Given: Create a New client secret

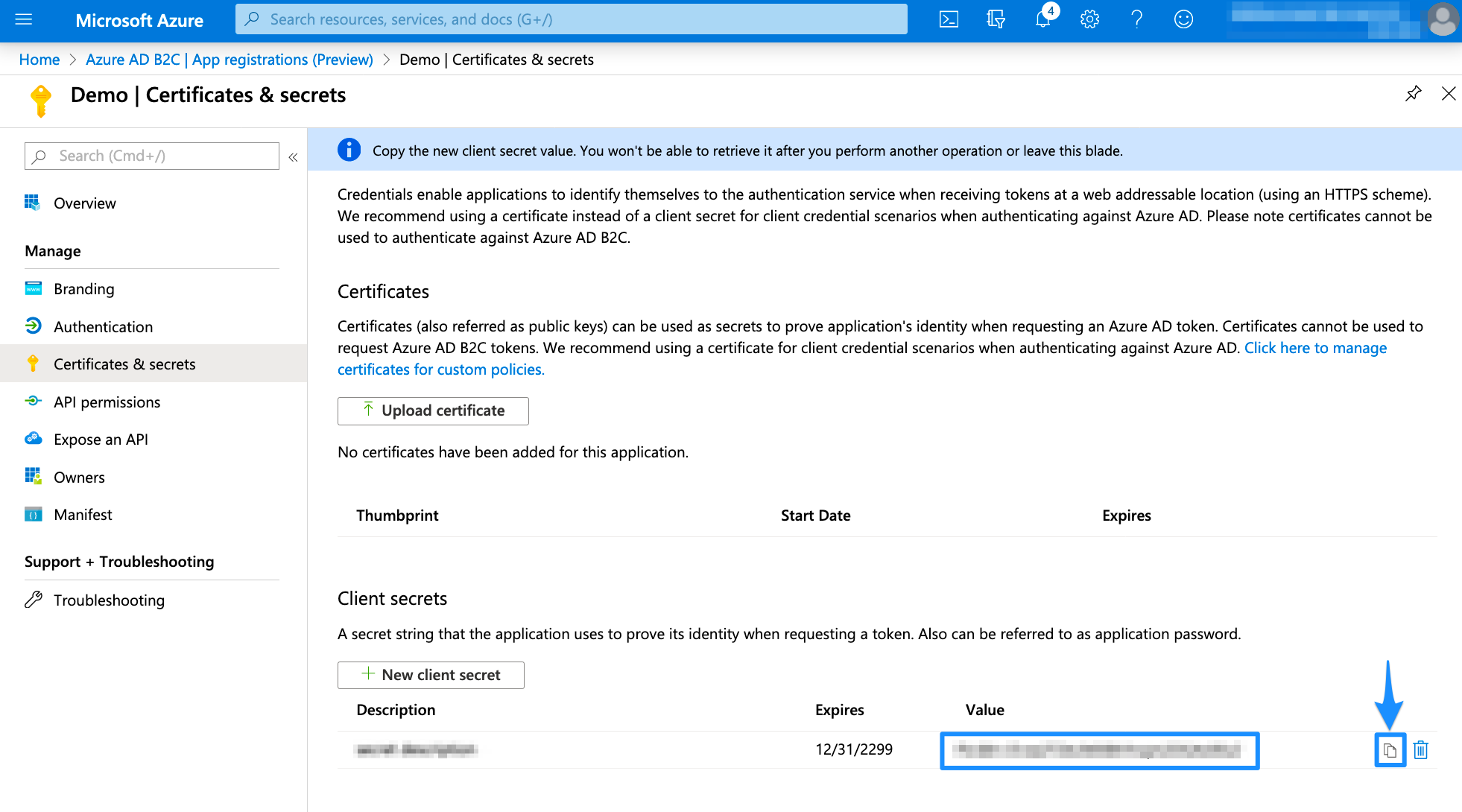Looking at the screenshot, I should click(x=431, y=675).
